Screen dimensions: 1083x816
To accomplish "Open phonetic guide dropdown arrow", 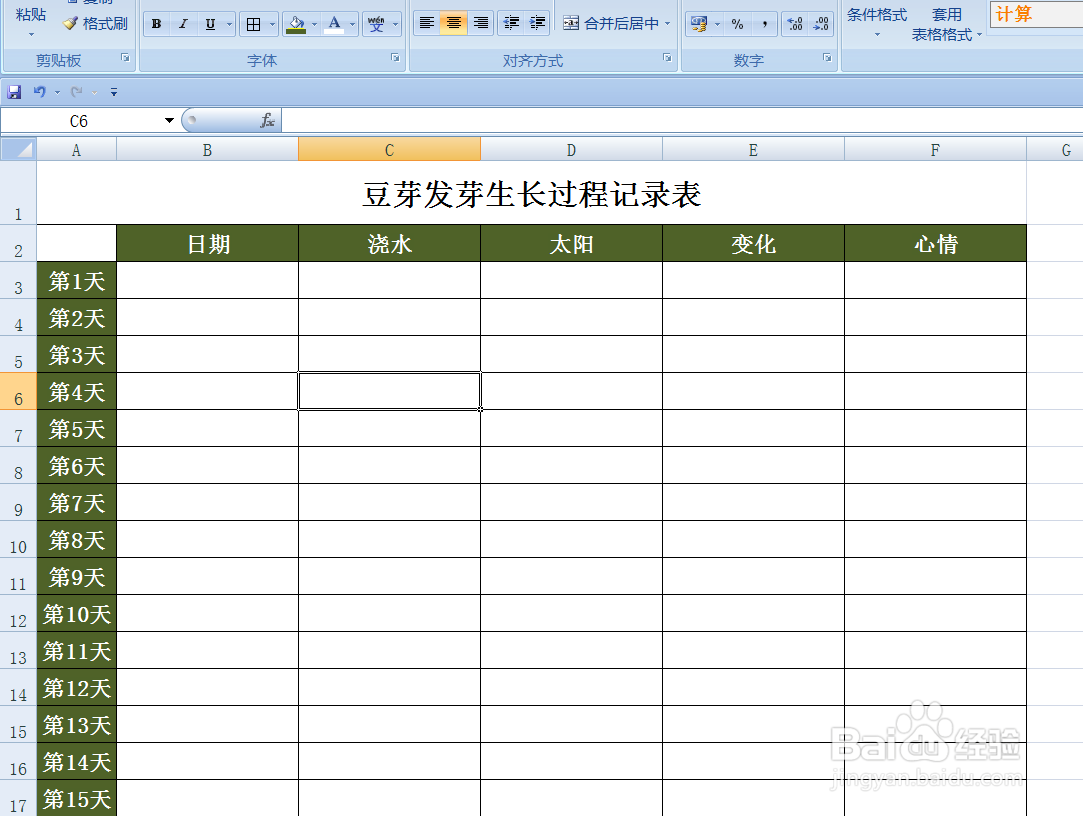I will tap(396, 24).
